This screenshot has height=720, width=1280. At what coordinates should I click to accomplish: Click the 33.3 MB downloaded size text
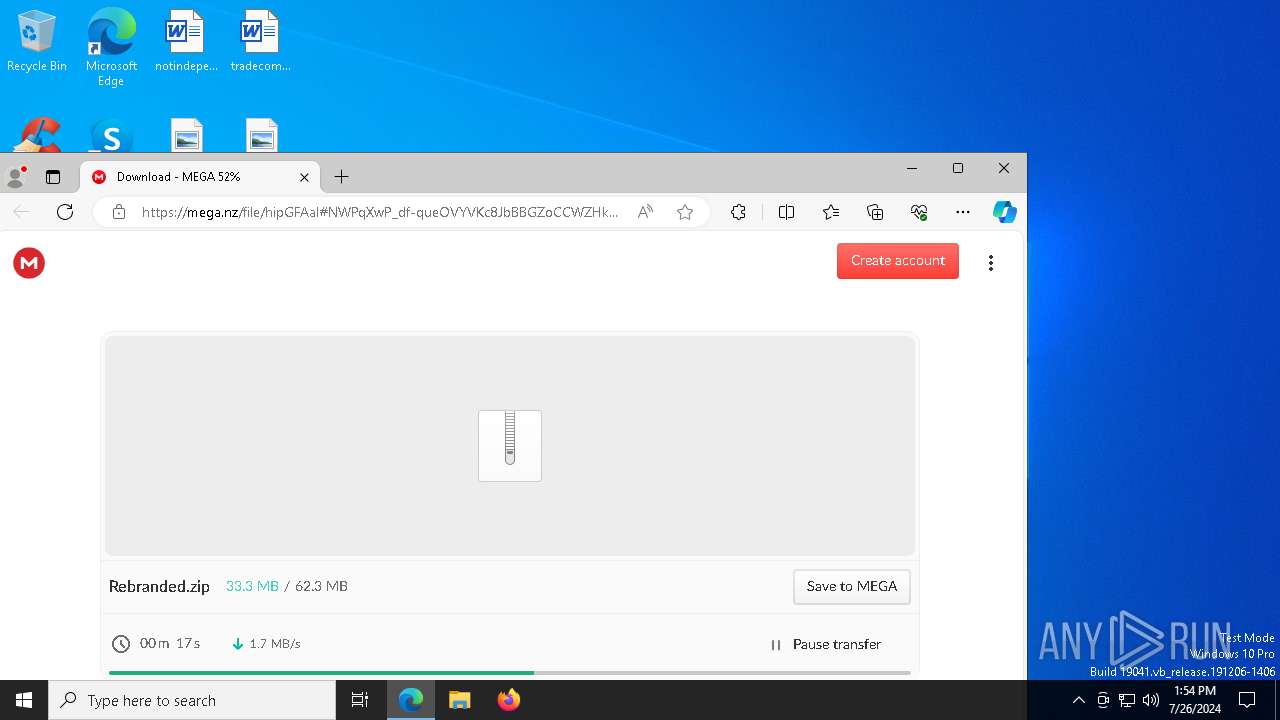pos(252,586)
